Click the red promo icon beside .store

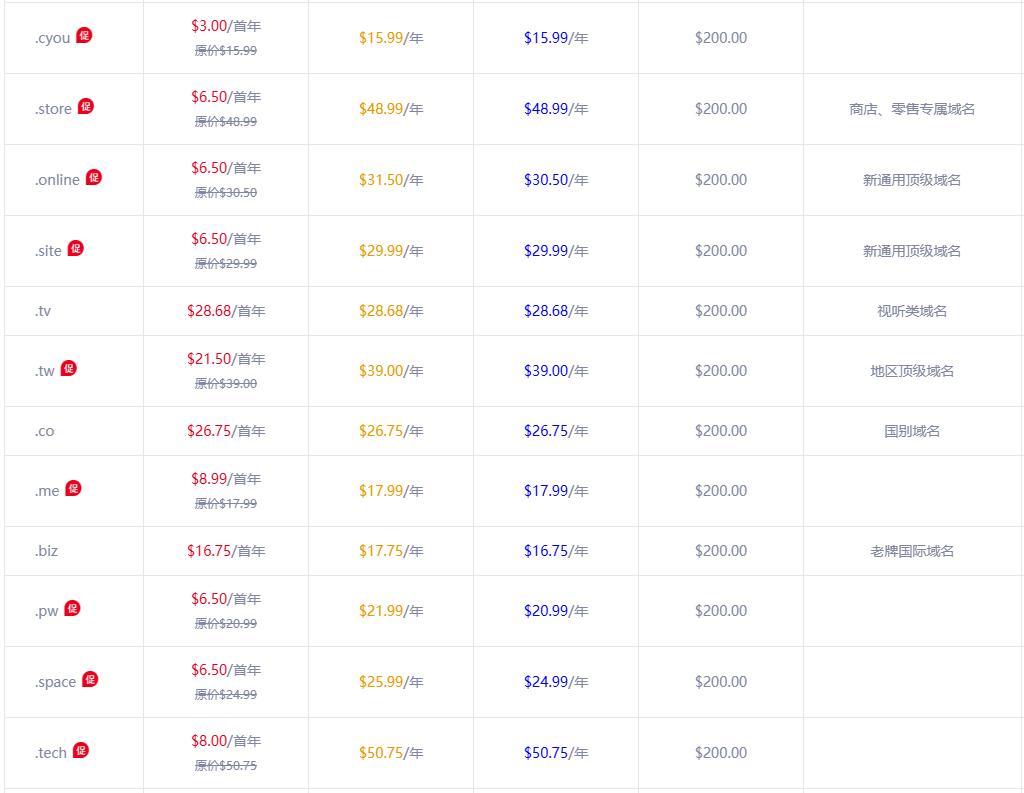[x=86, y=106]
